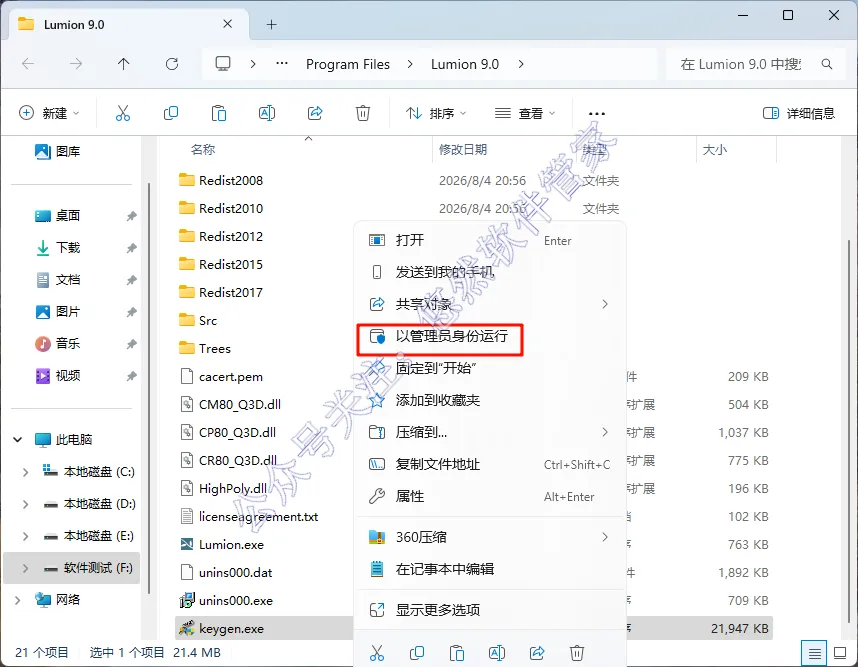Image resolution: width=858 pixels, height=667 pixels.
Task: Close the Lumion 9.0 tab
Action: tap(228, 24)
